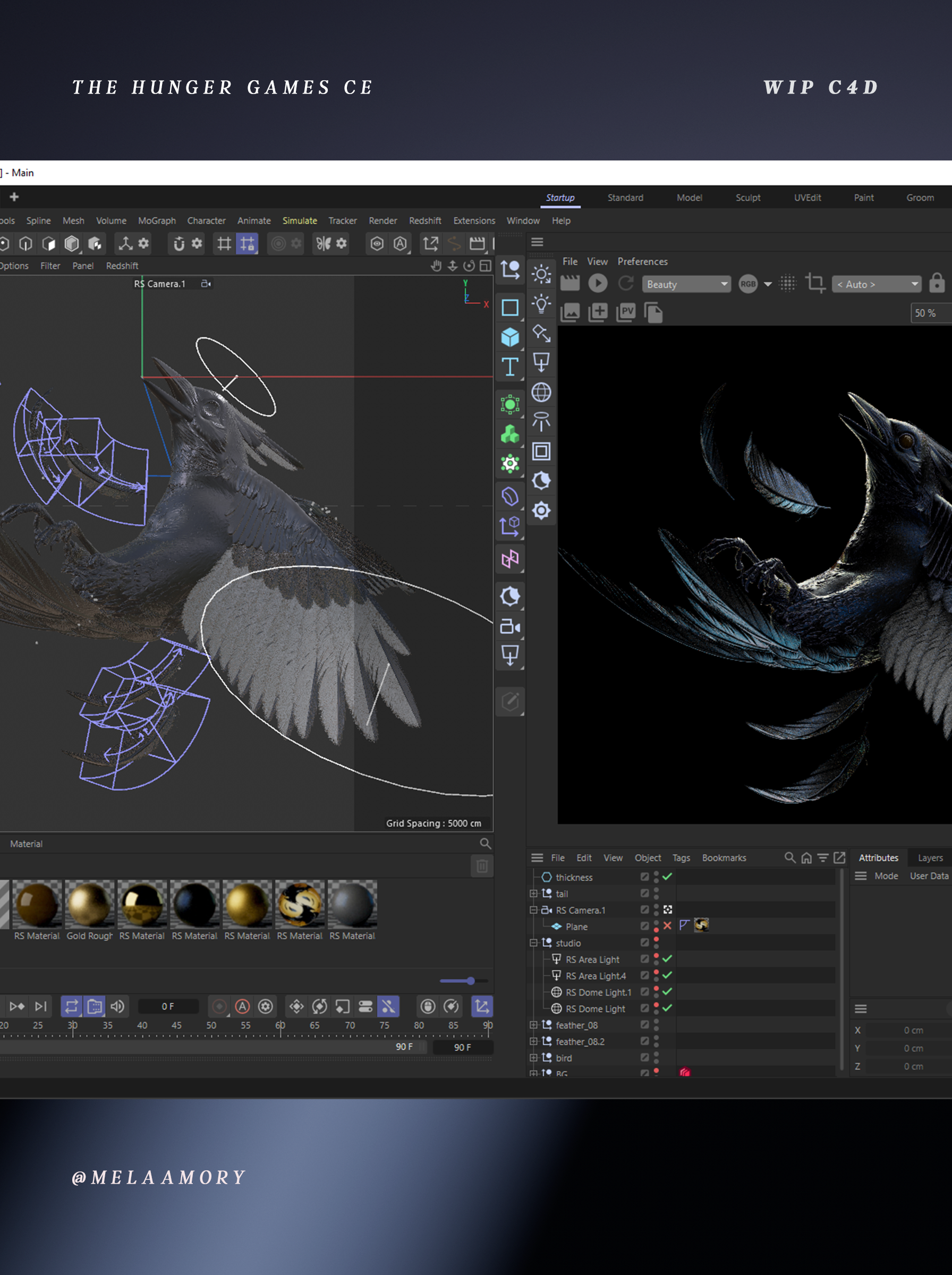Screen dimensions: 952x1275
Task: Toggle the green checkmark for RS Area Light
Action: (667, 959)
